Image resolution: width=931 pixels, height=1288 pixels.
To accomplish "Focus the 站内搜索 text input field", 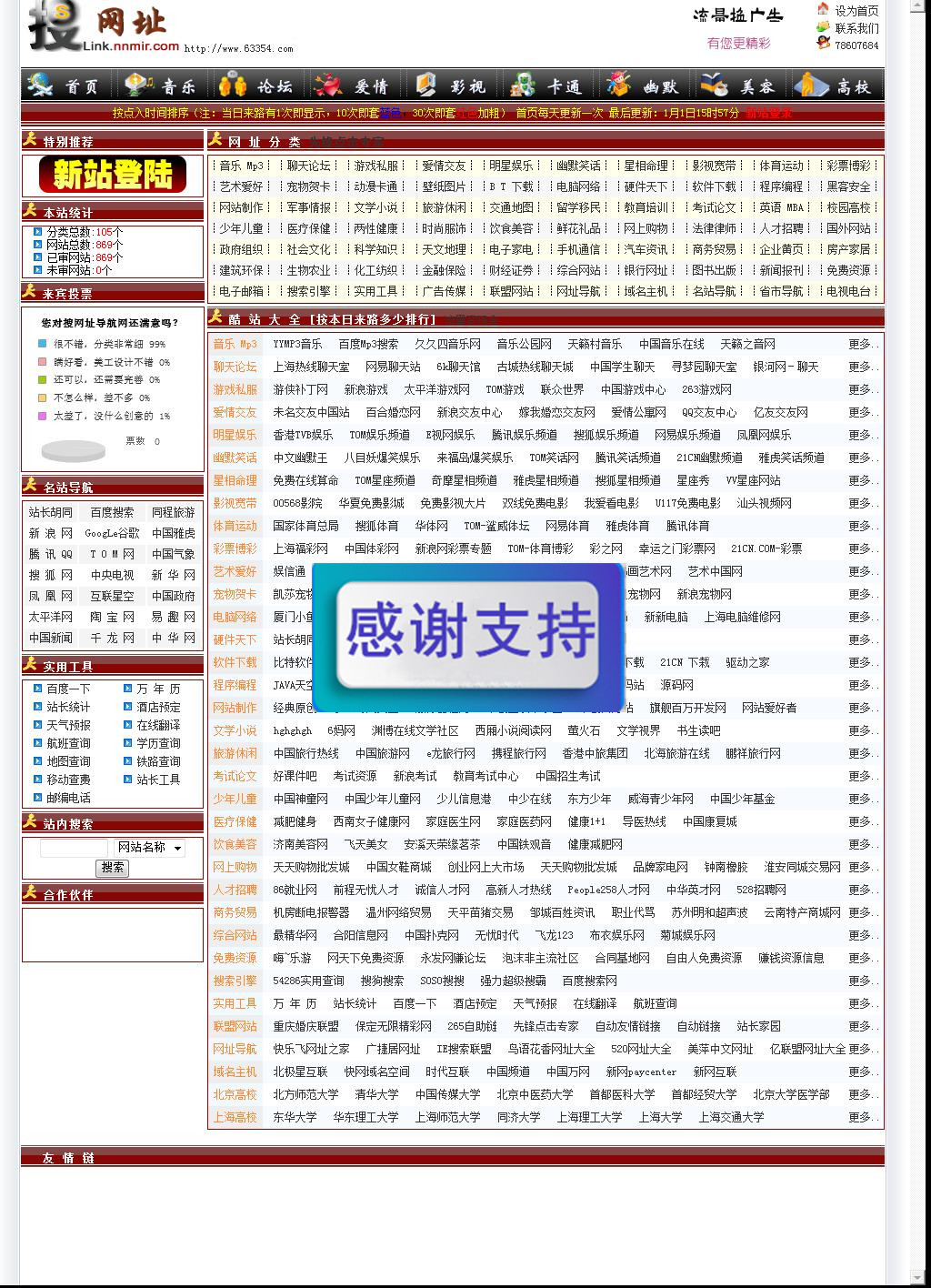I will (74, 848).
